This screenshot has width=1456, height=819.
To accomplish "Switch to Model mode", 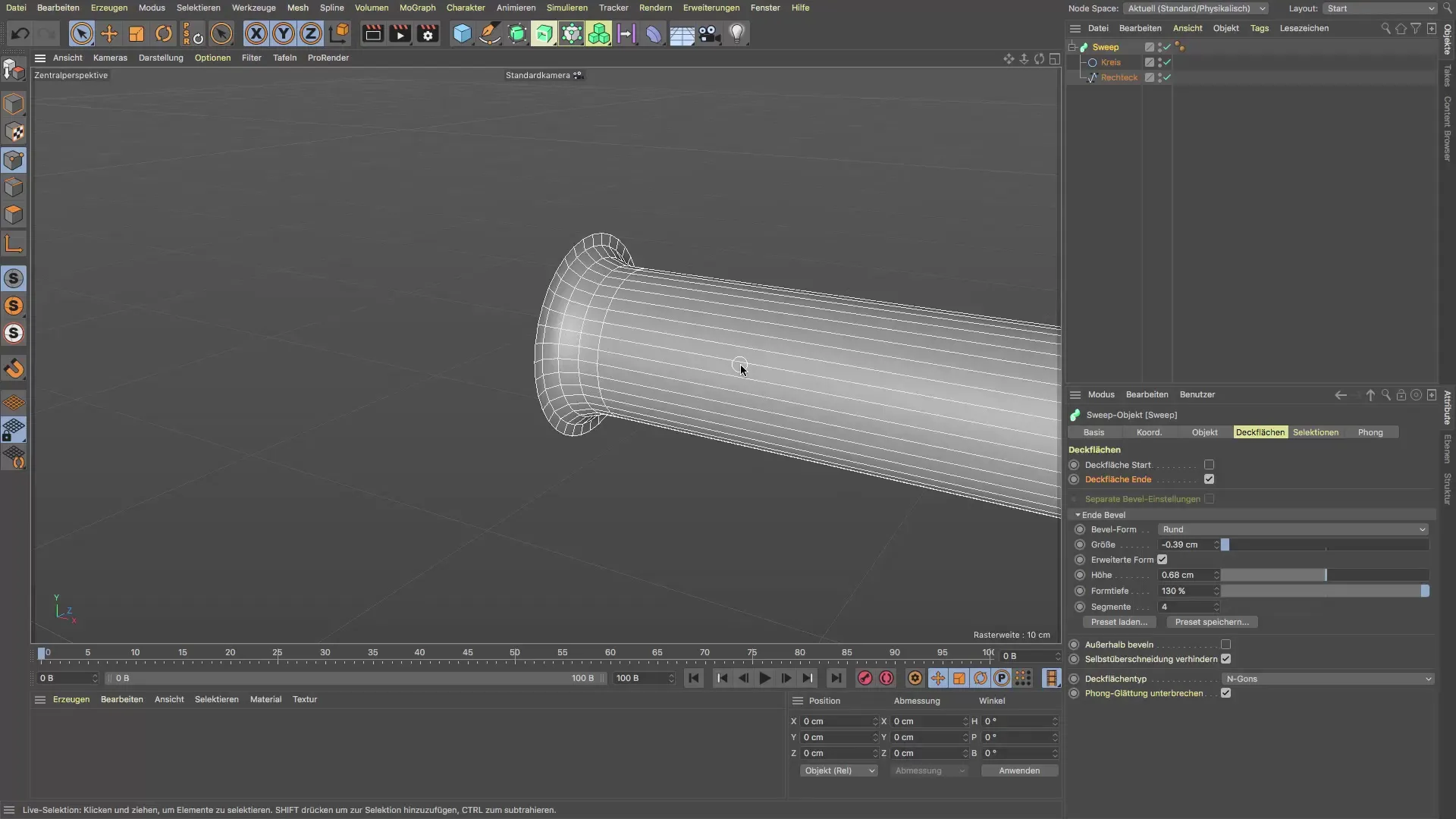I will tap(14, 104).
